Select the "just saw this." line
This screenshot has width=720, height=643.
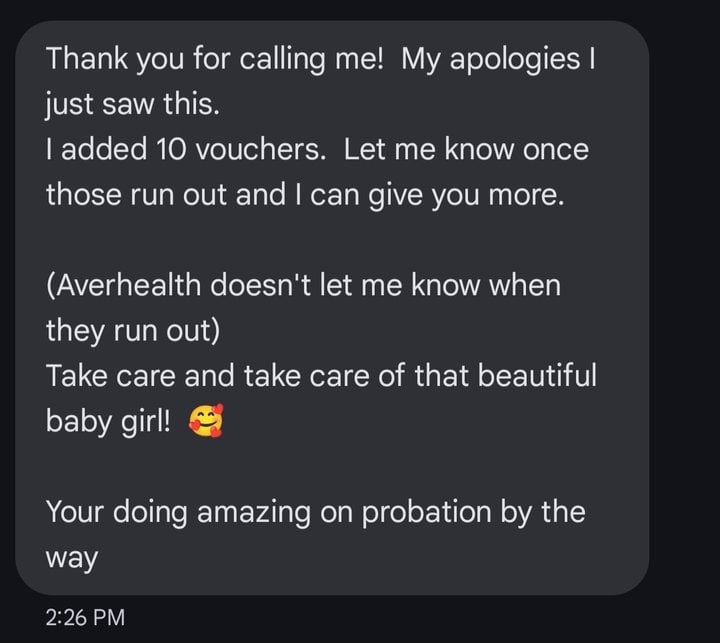pyautogui.click(x=132, y=104)
